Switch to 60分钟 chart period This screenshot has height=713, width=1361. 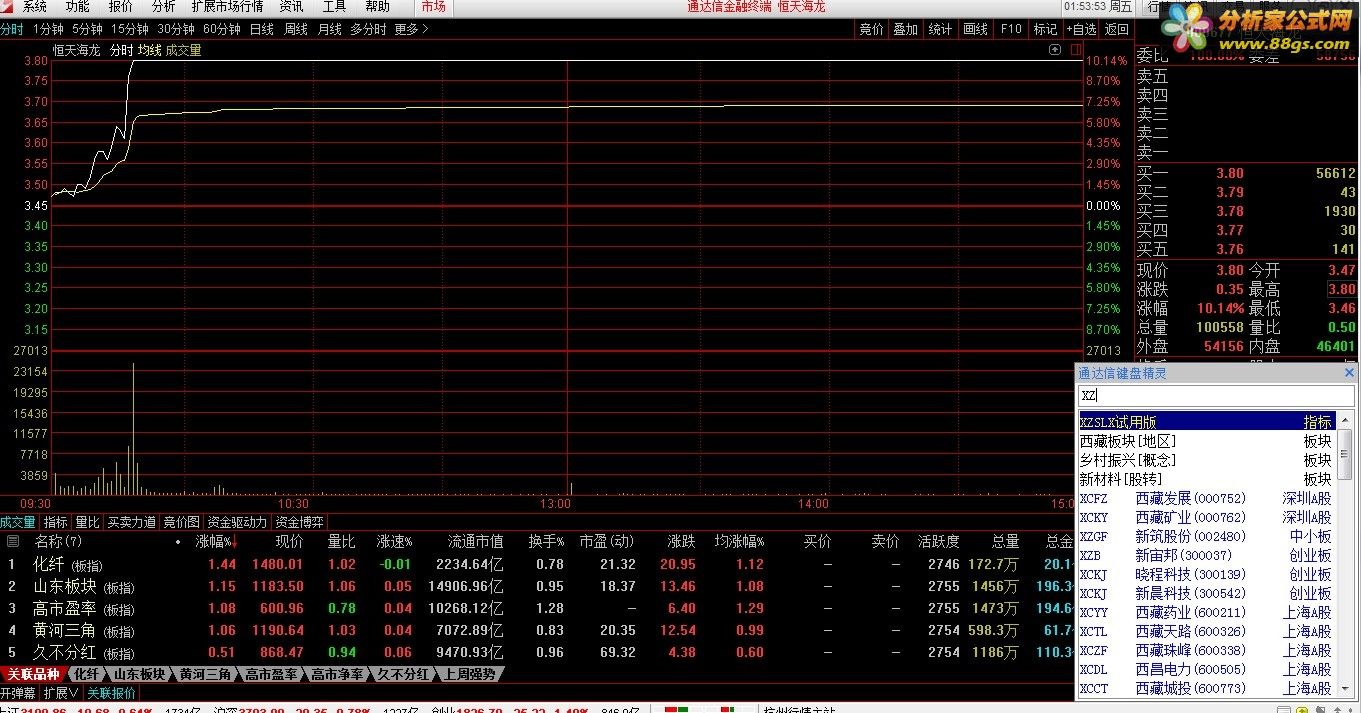click(x=222, y=29)
